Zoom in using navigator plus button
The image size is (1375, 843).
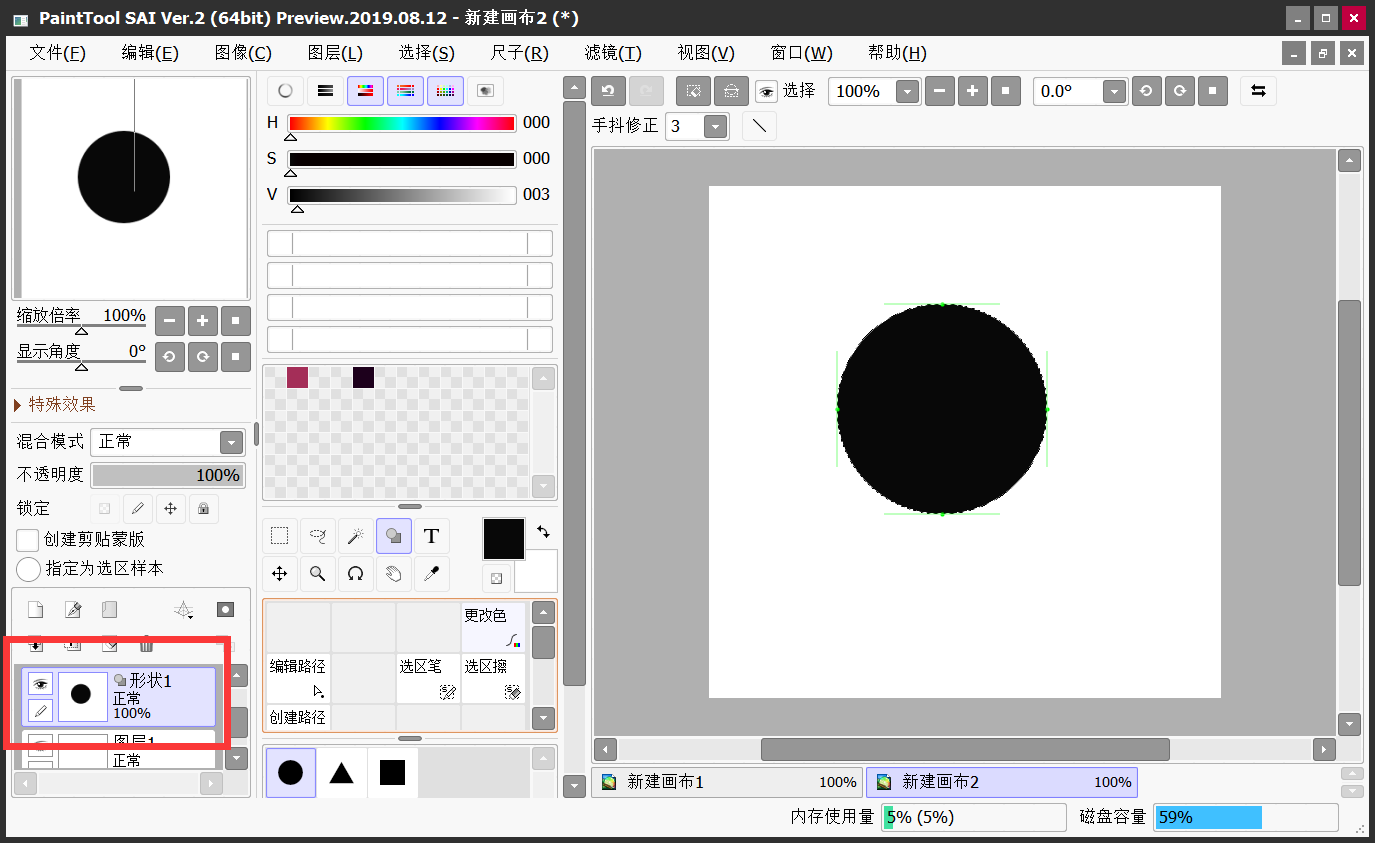[203, 321]
